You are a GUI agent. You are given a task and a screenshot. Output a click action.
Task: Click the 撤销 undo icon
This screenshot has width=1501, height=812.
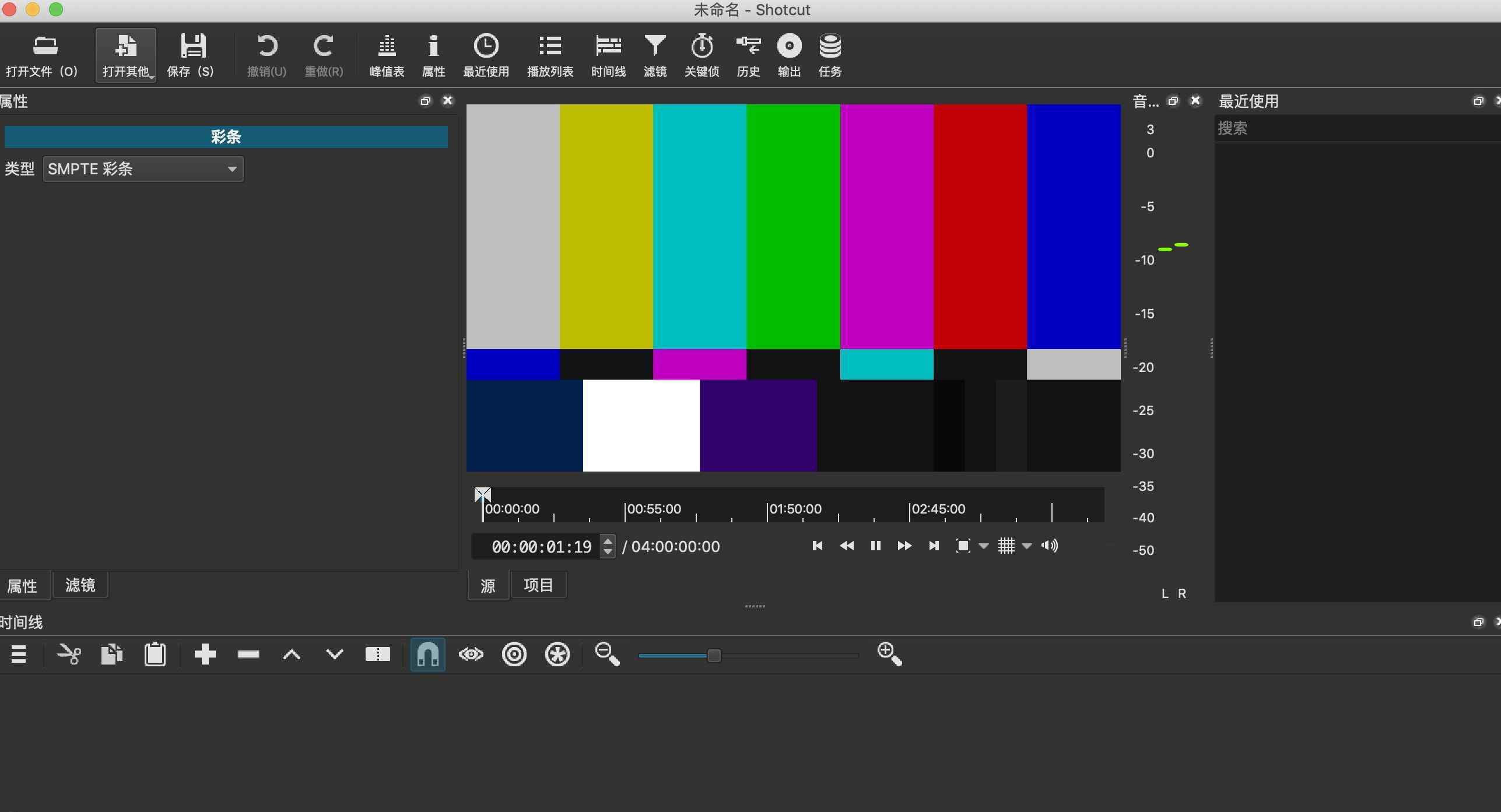point(266,55)
